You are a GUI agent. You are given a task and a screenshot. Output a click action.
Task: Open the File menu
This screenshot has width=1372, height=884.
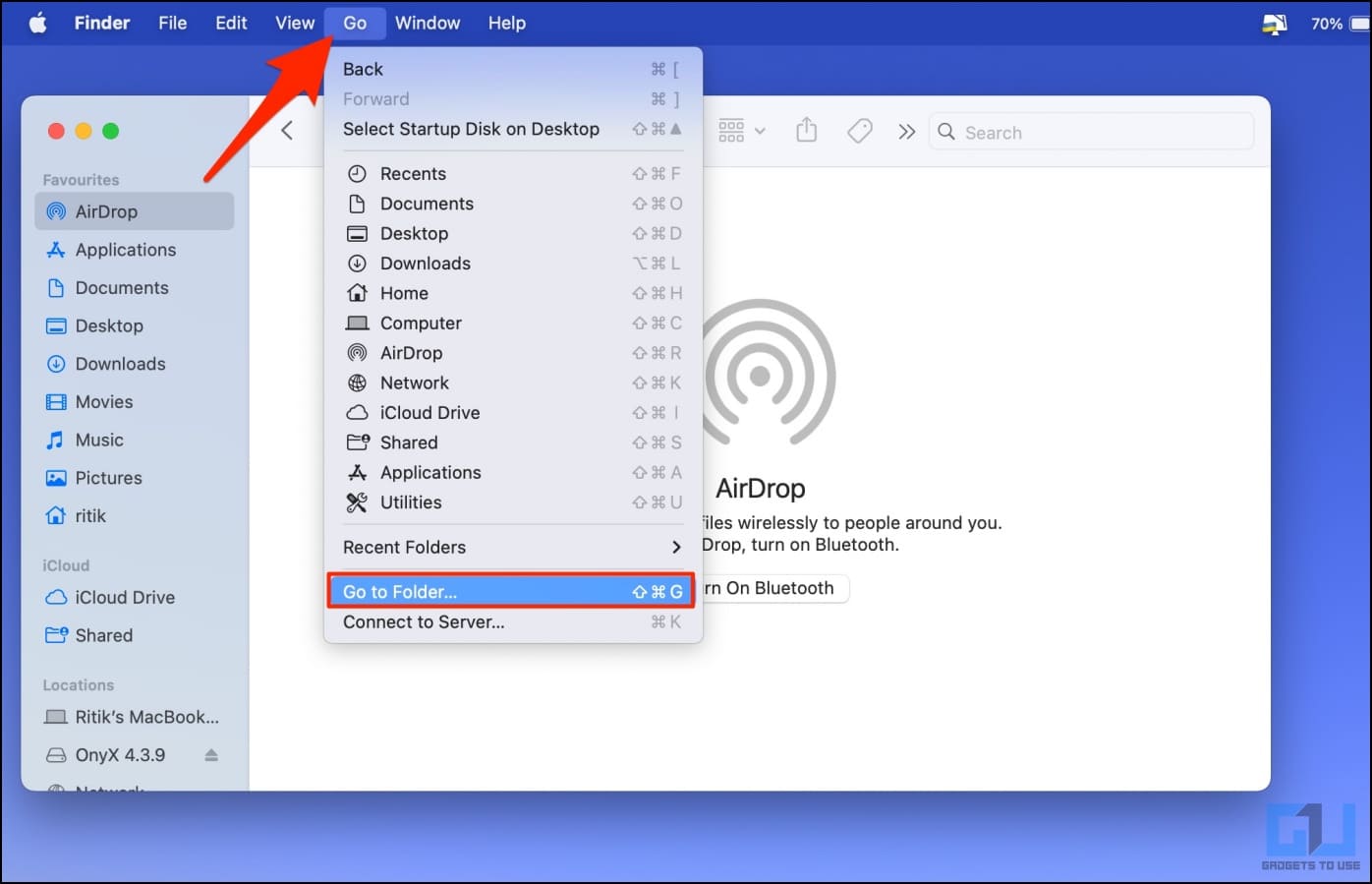[x=173, y=23]
